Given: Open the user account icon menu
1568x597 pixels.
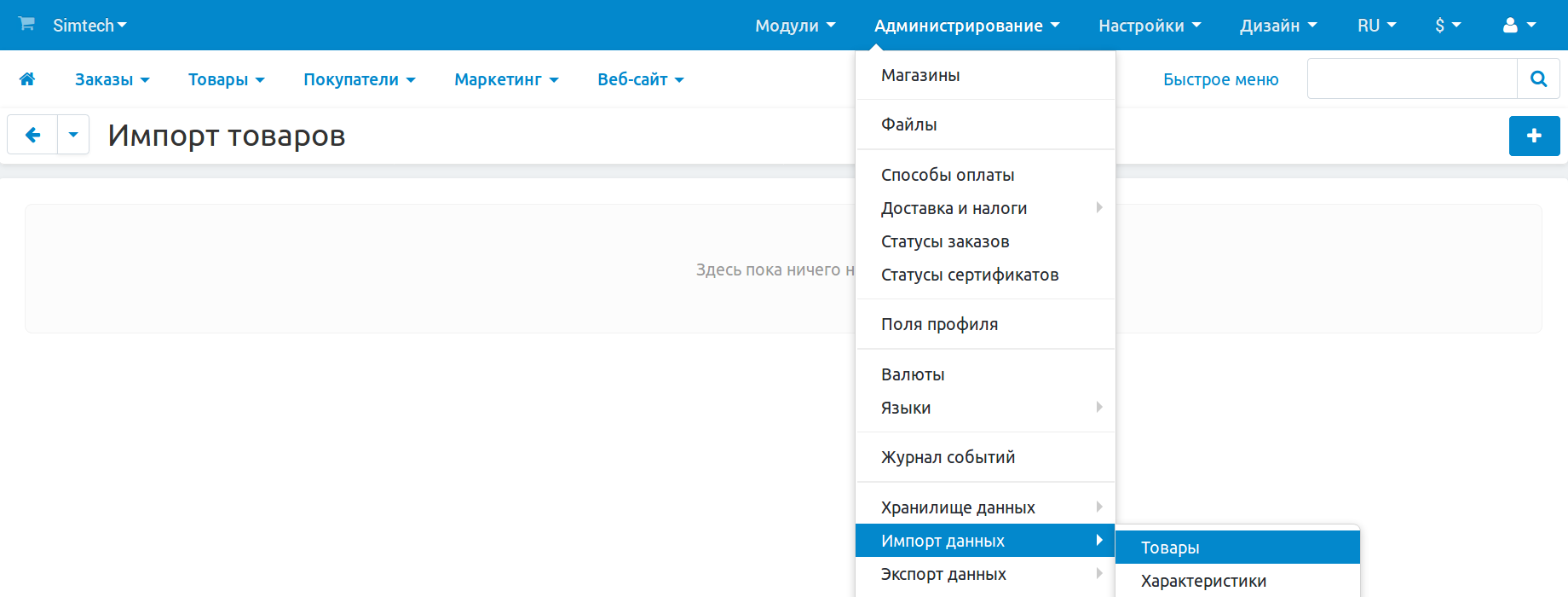Looking at the screenshot, I should pos(1519,26).
